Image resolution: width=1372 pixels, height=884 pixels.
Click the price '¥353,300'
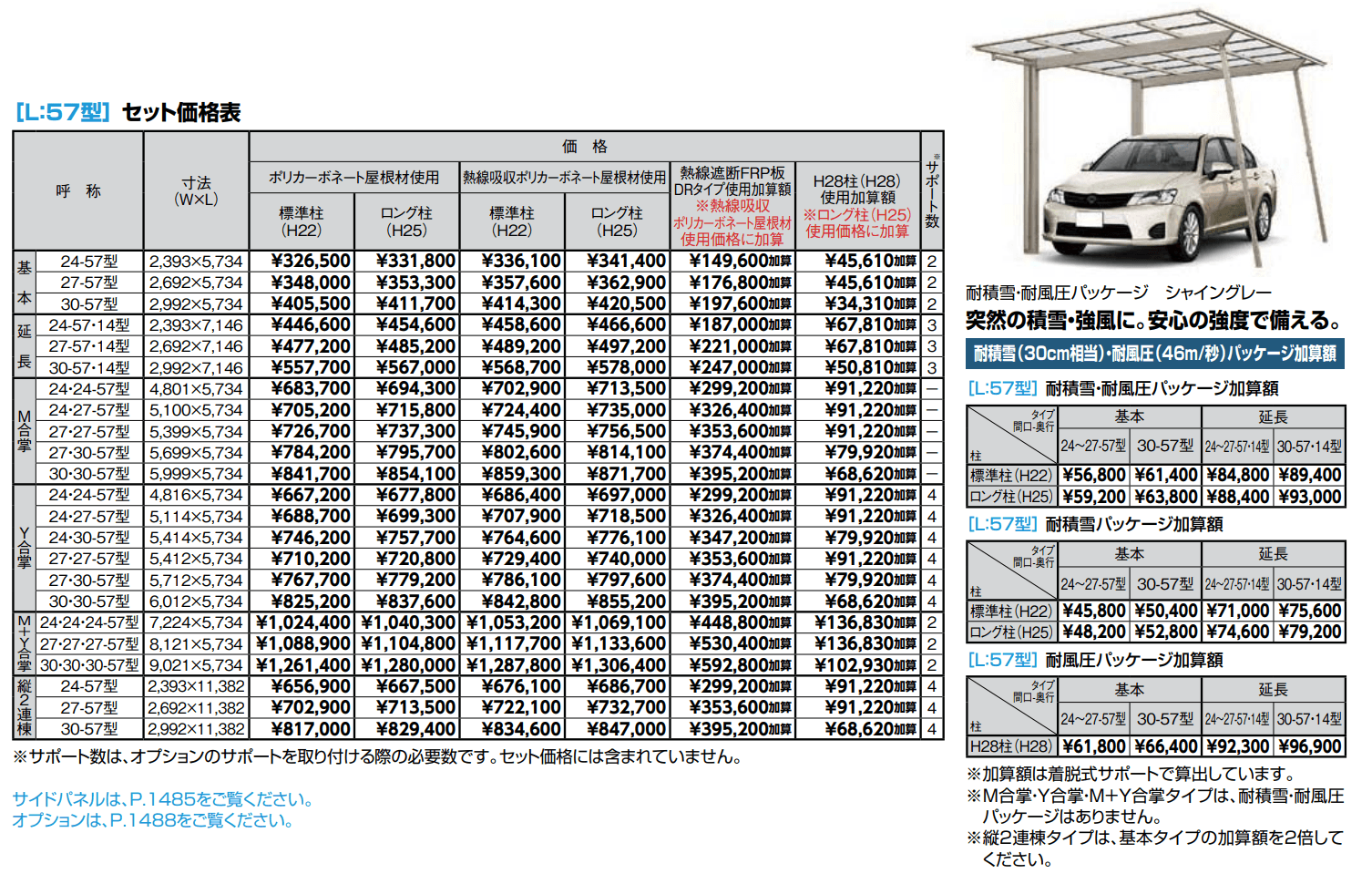click(416, 283)
